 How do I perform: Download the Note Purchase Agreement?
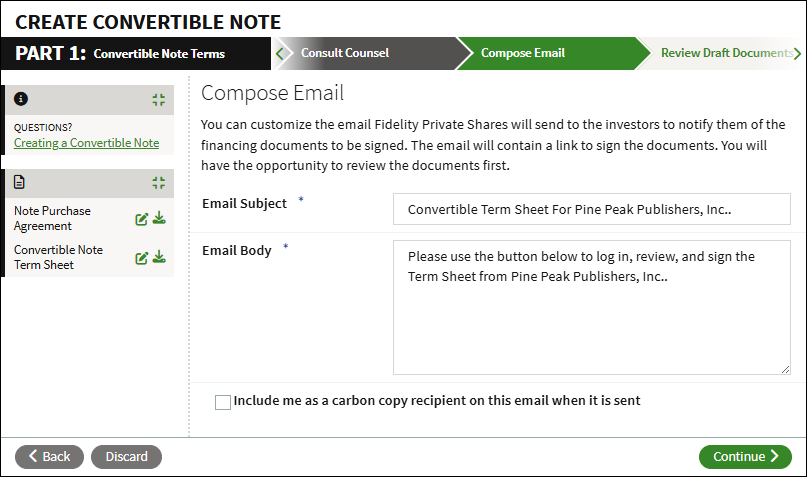pos(160,218)
